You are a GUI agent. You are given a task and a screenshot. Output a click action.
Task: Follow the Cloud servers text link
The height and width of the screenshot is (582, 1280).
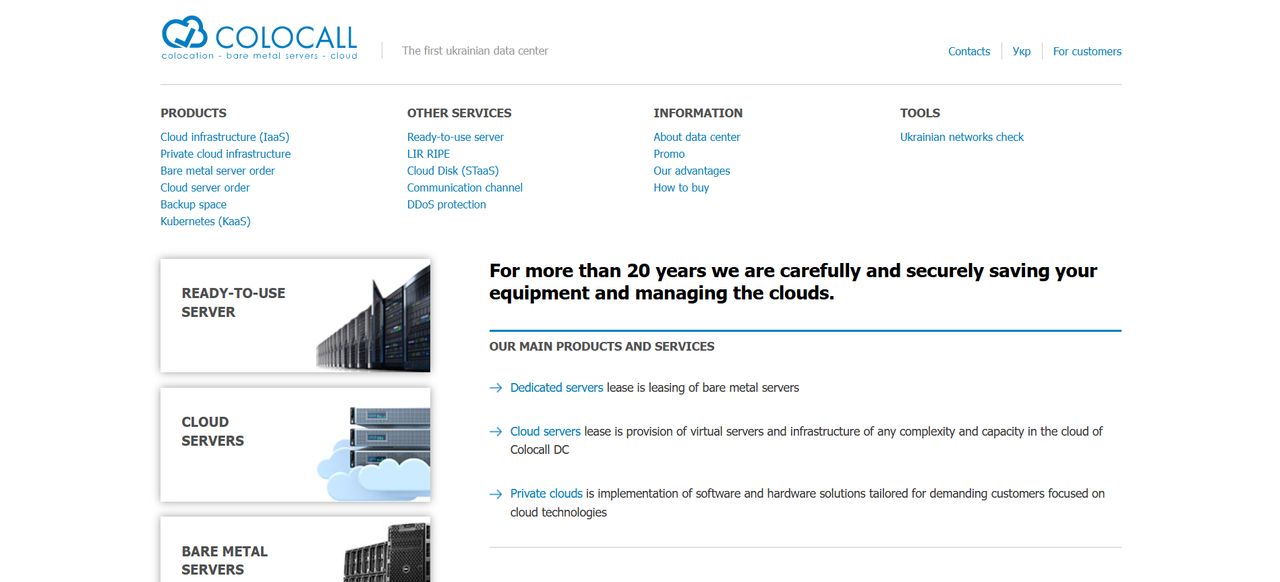[x=545, y=432]
